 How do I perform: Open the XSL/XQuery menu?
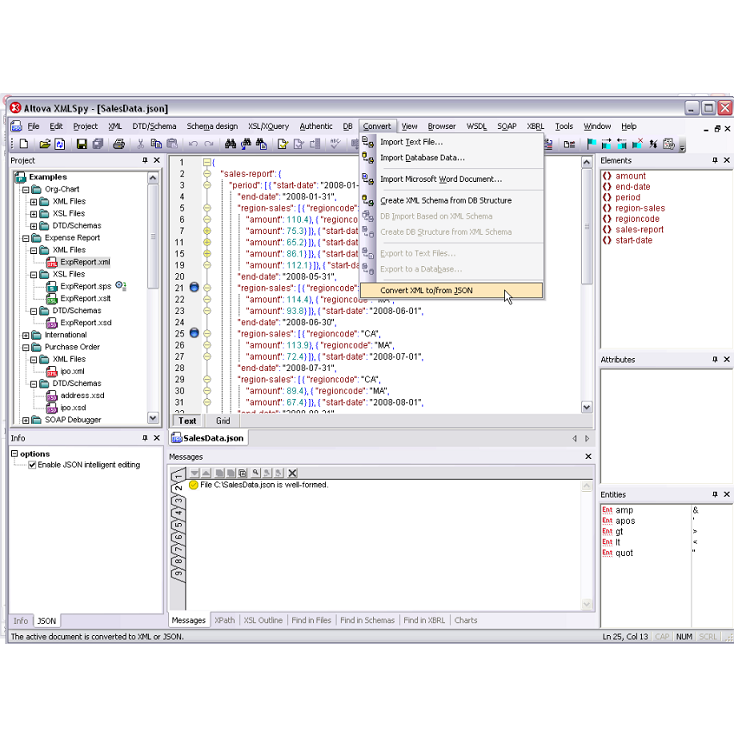[268, 126]
